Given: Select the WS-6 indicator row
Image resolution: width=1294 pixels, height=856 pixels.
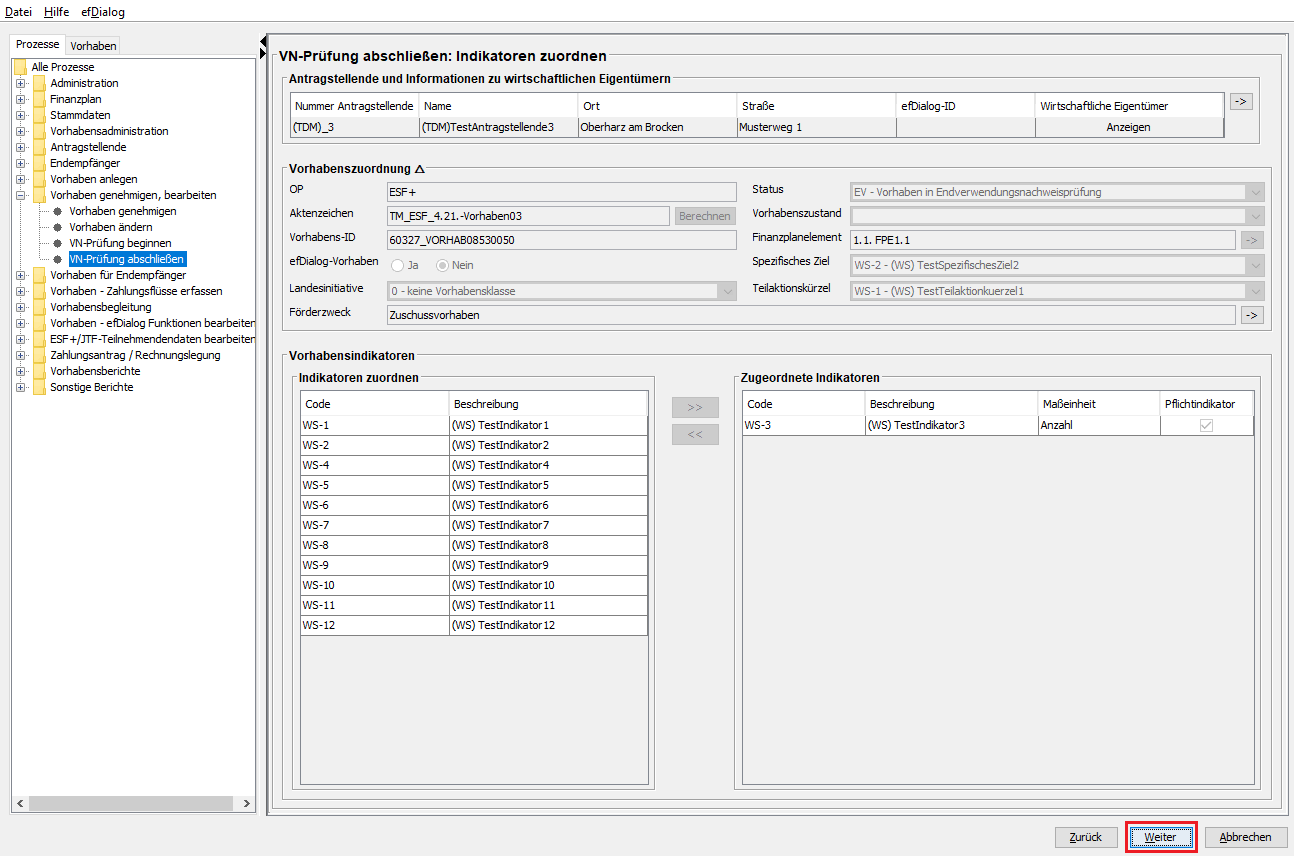Looking at the screenshot, I should coord(474,505).
